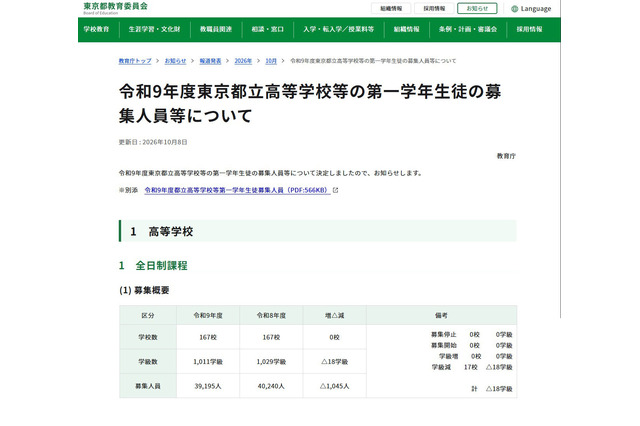
Task: Open the 採用情報 navigation menu item
Action: [529, 29]
